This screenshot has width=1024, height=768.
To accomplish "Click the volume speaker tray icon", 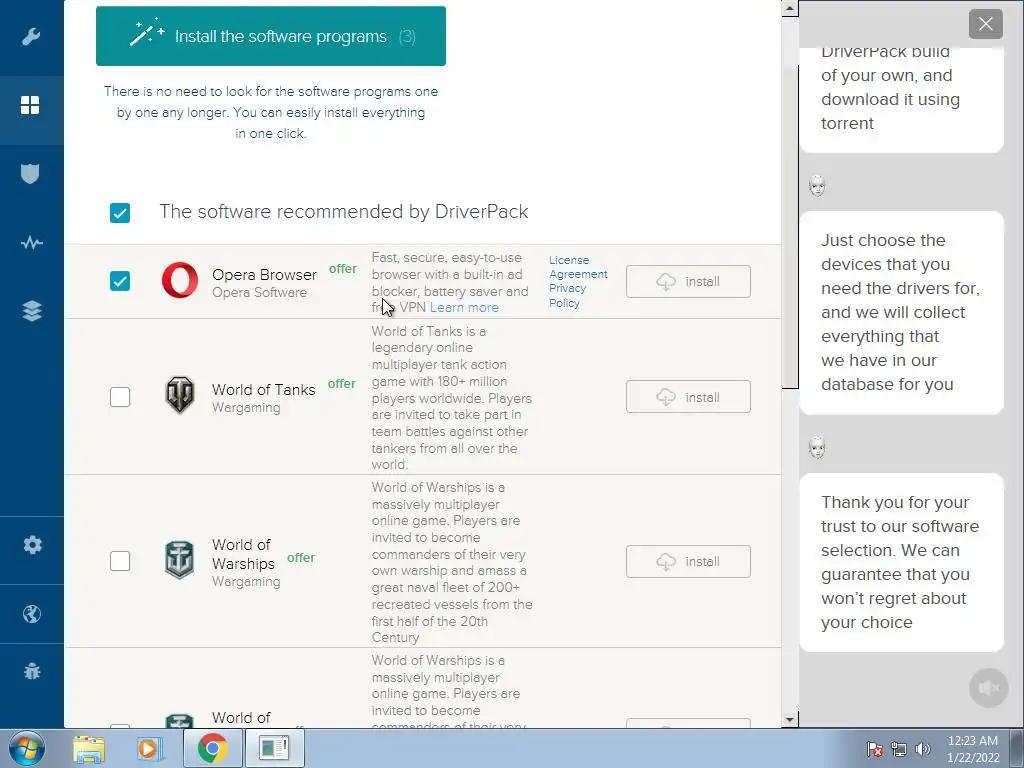I will [922, 749].
